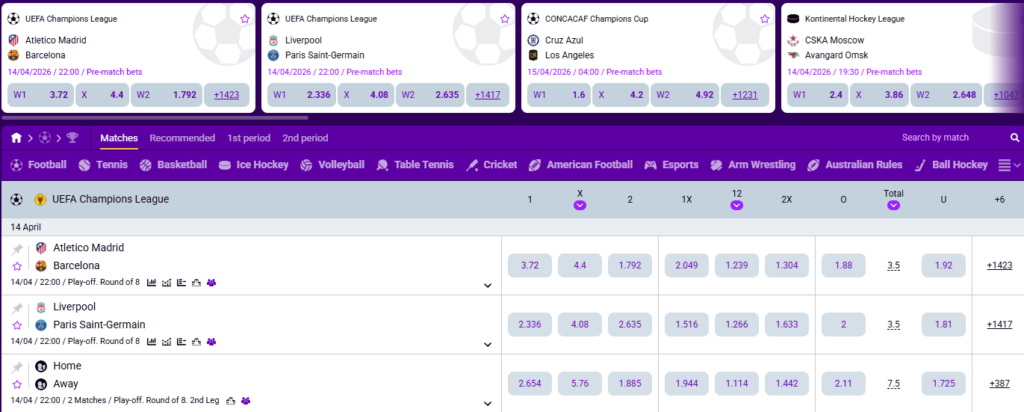Pin the Home vs Away match
Image resolution: width=1024 pixels, height=412 pixels.
coord(17,367)
